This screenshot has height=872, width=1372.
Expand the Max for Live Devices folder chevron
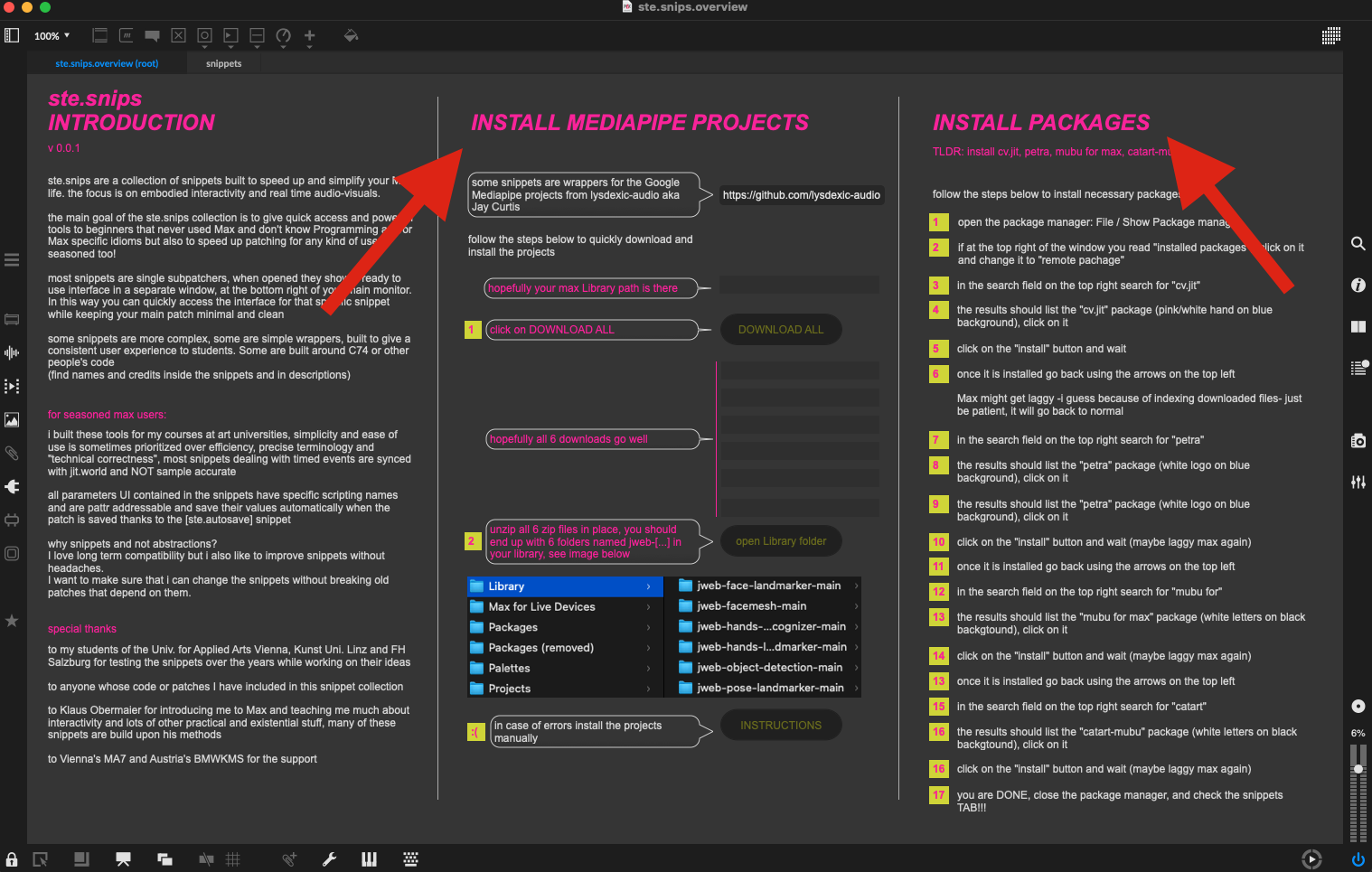point(649,607)
